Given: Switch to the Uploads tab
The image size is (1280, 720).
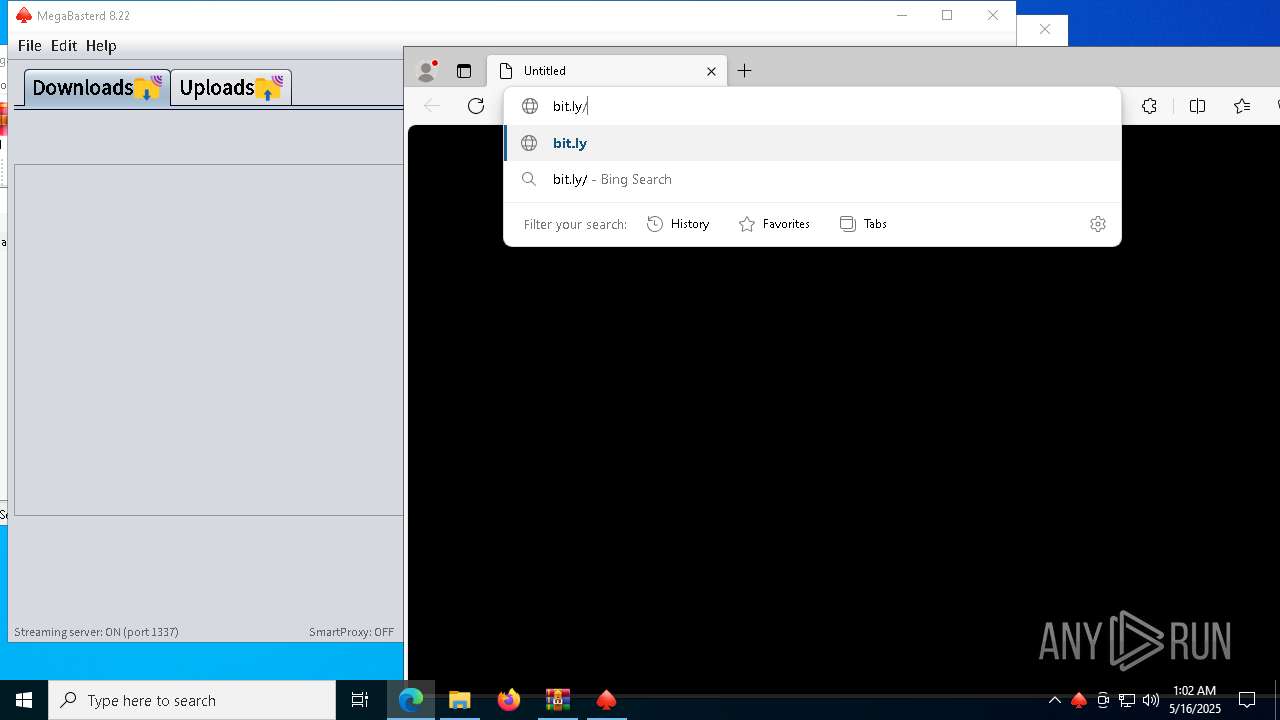Looking at the screenshot, I should (231, 88).
